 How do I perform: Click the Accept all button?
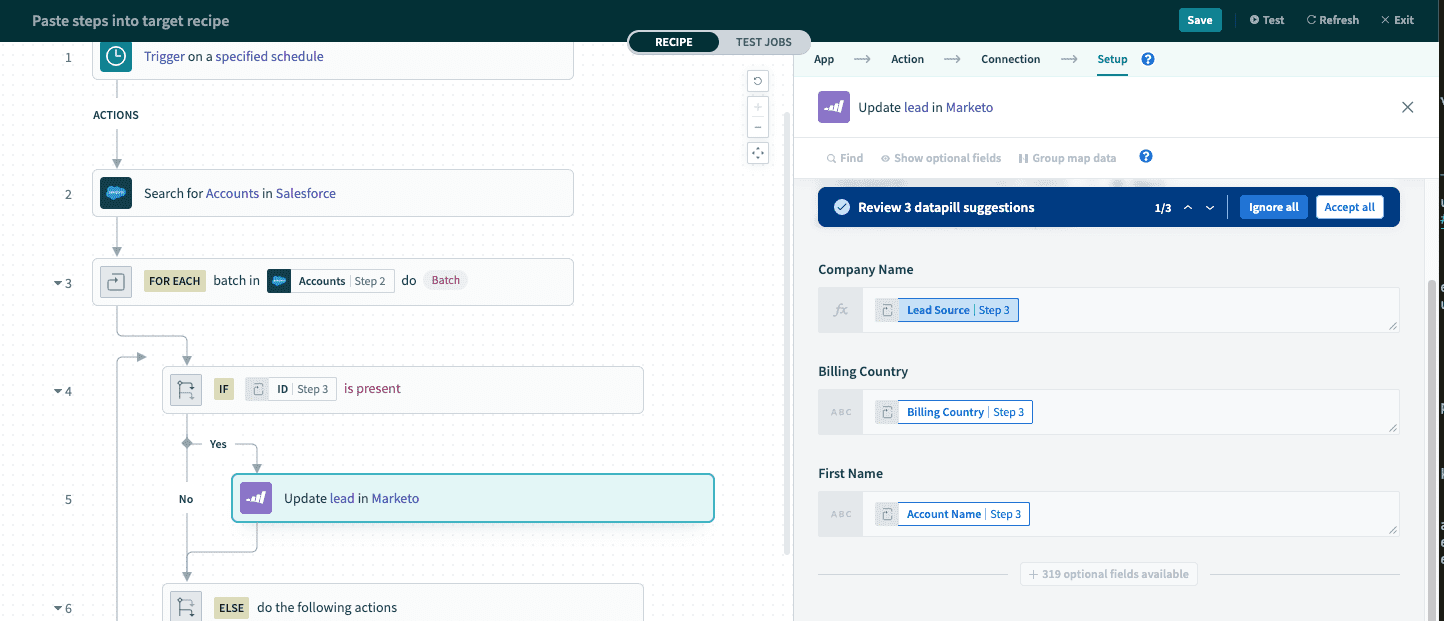[x=1349, y=207]
